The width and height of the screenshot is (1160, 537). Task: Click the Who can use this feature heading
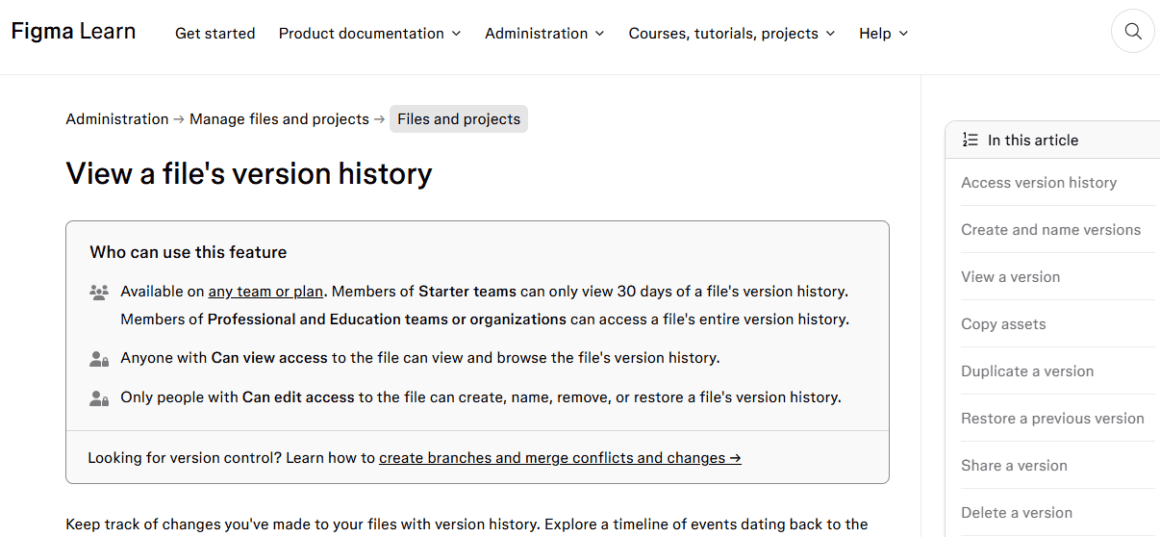coord(188,252)
